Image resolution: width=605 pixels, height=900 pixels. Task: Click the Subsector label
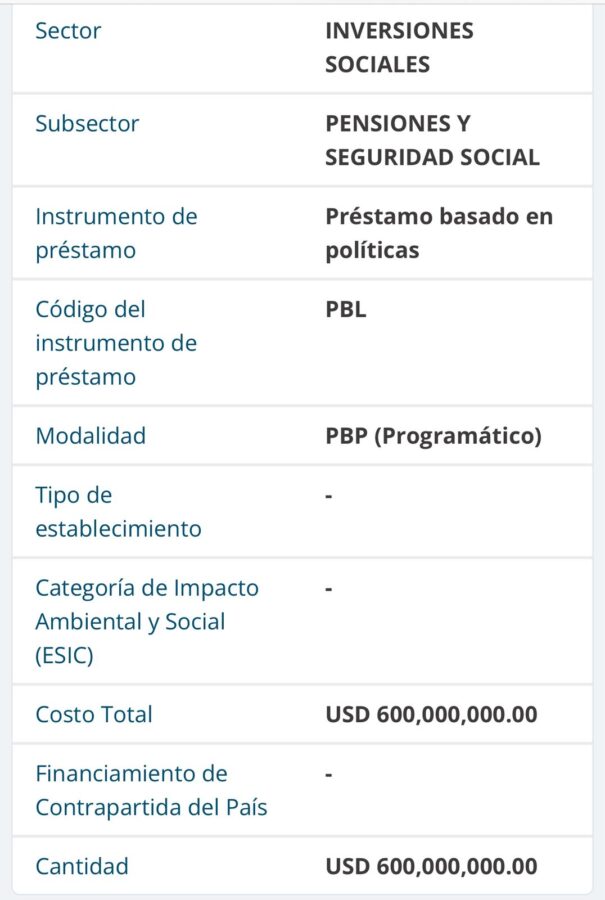click(87, 124)
